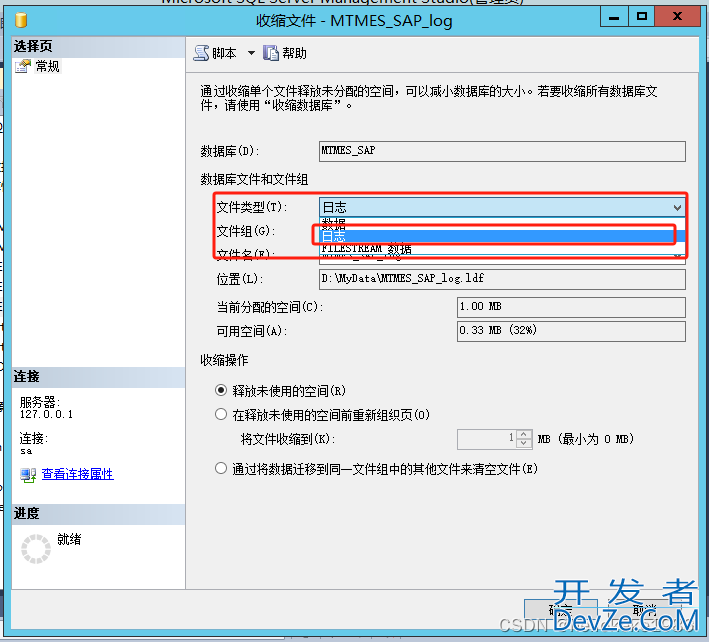Viewport: 709px width, 642px height.
Task: Click the 可用空间 value 0.33 MB (32%)
Action: [x=571, y=331]
